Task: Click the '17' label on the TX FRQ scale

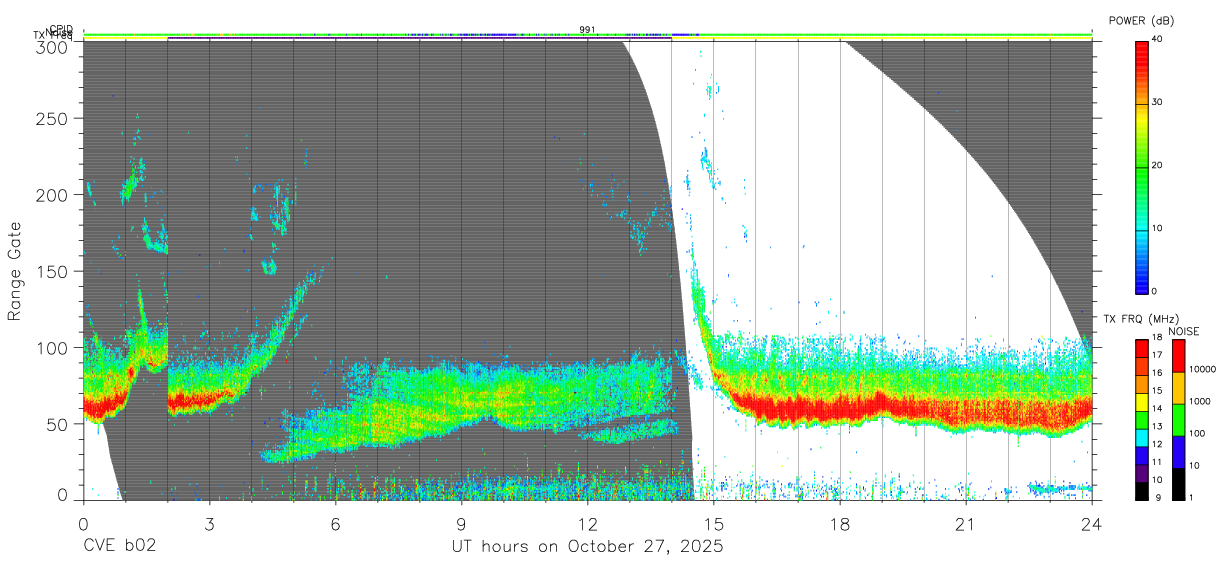Action: pyautogui.click(x=1156, y=355)
